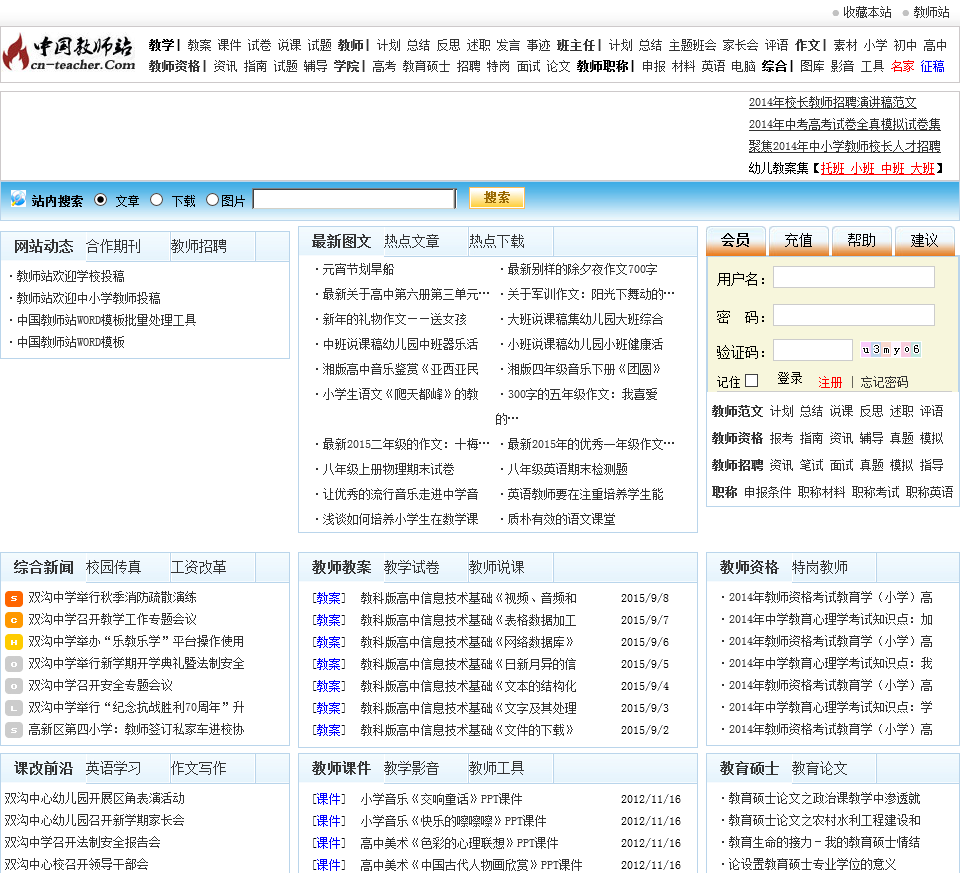Click the red 名家 nav link
Viewport: 960px width, 873px height.
[902, 66]
